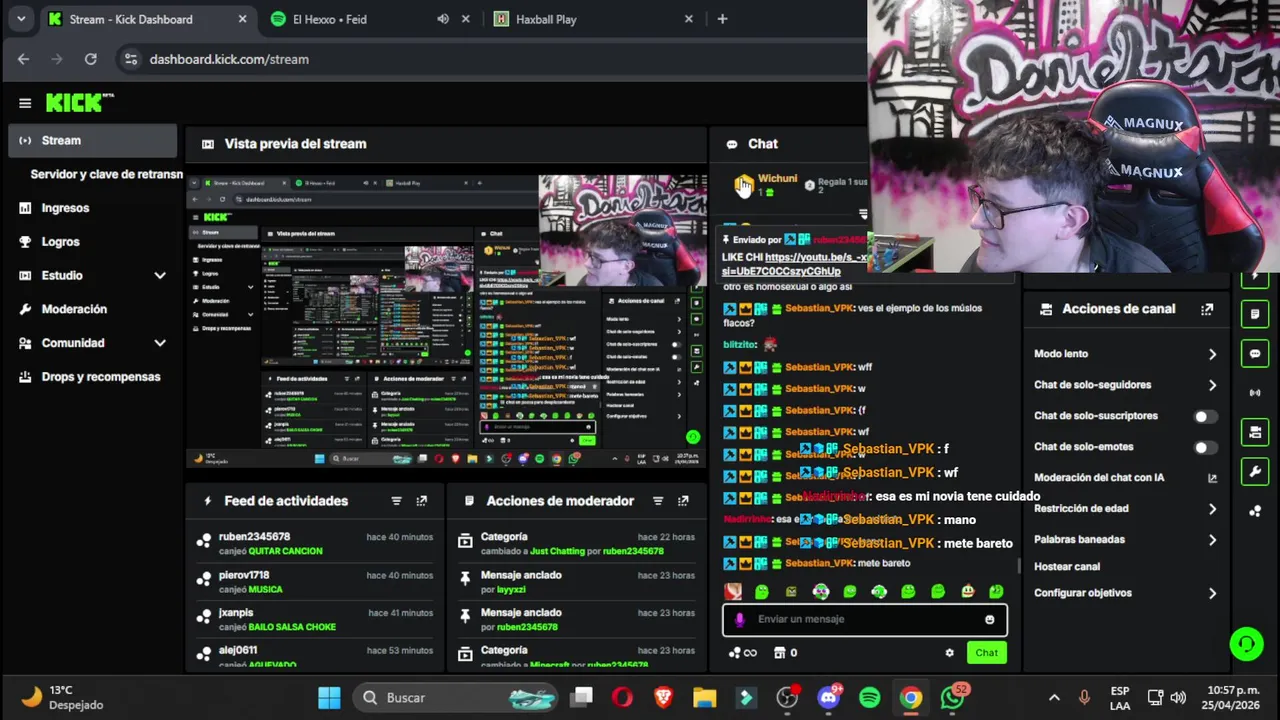The image size is (1280, 720).
Task: Open the Windows Start menu
Action: pyautogui.click(x=328, y=697)
